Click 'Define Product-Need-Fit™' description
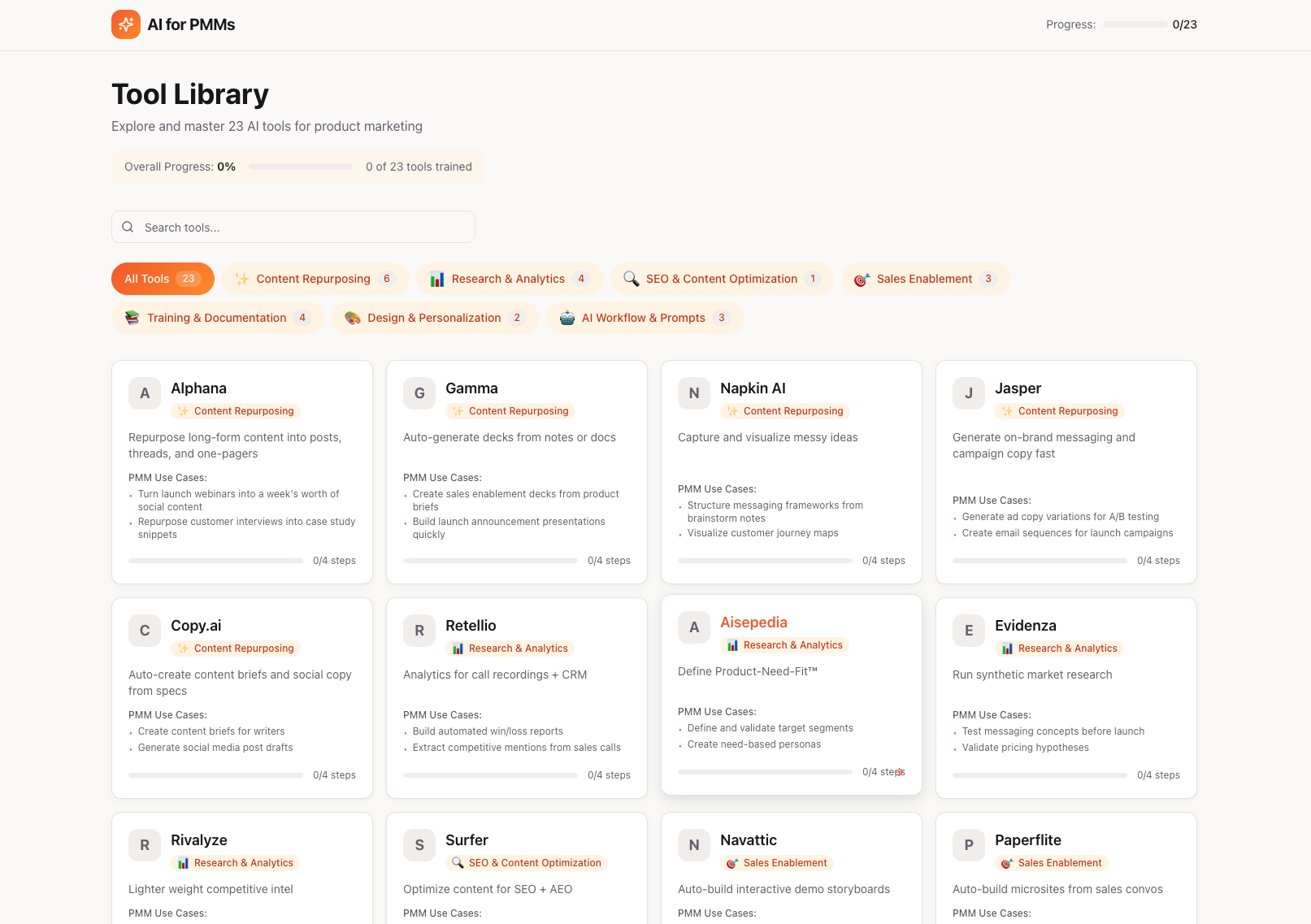1311x924 pixels. click(x=748, y=671)
